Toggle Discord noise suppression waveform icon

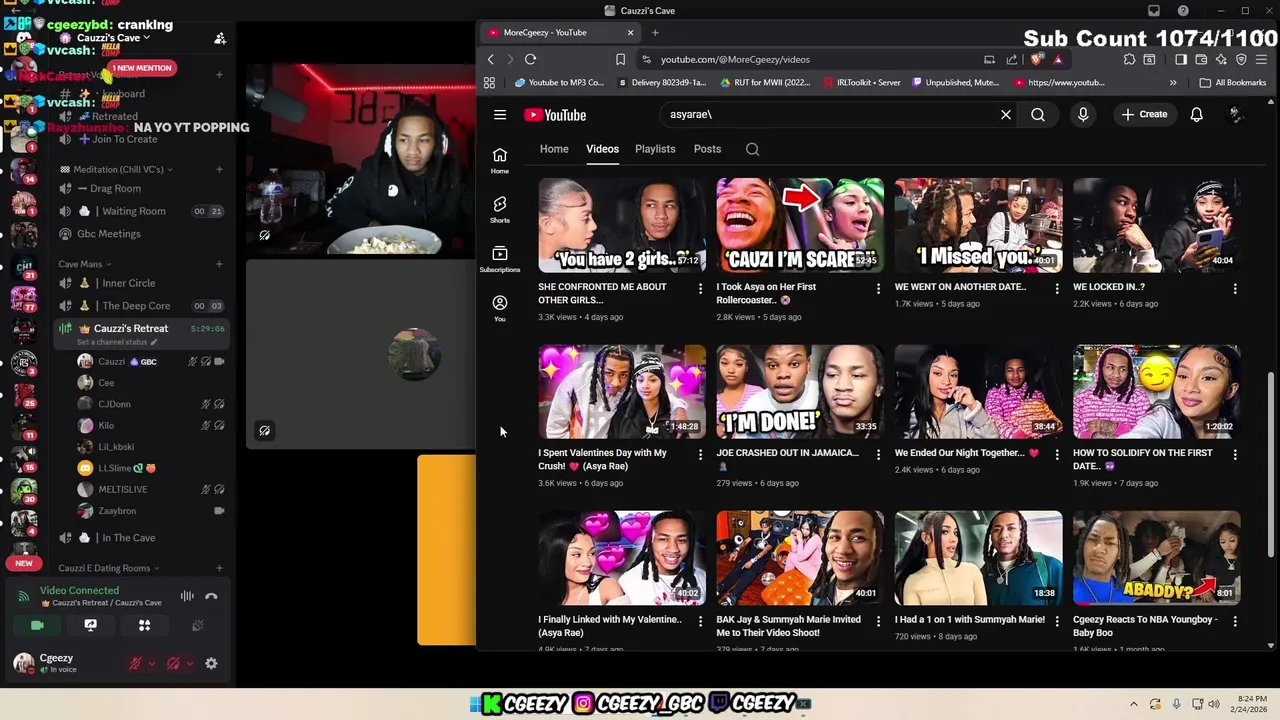point(187,596)
